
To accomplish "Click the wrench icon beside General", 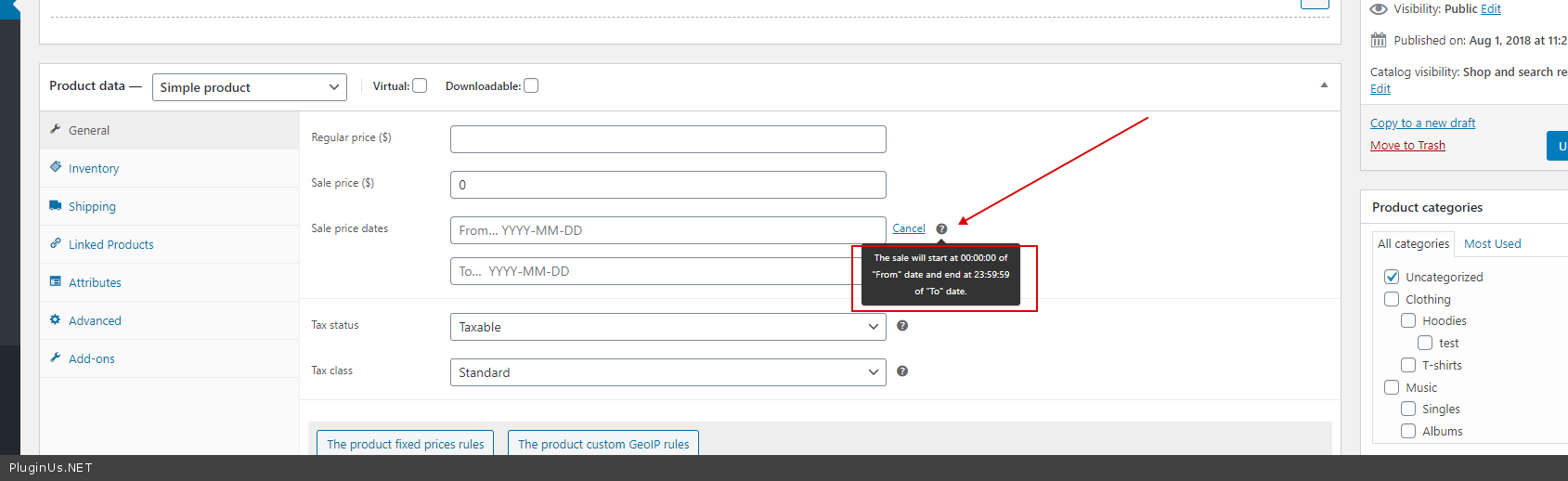I will [56, 129].
